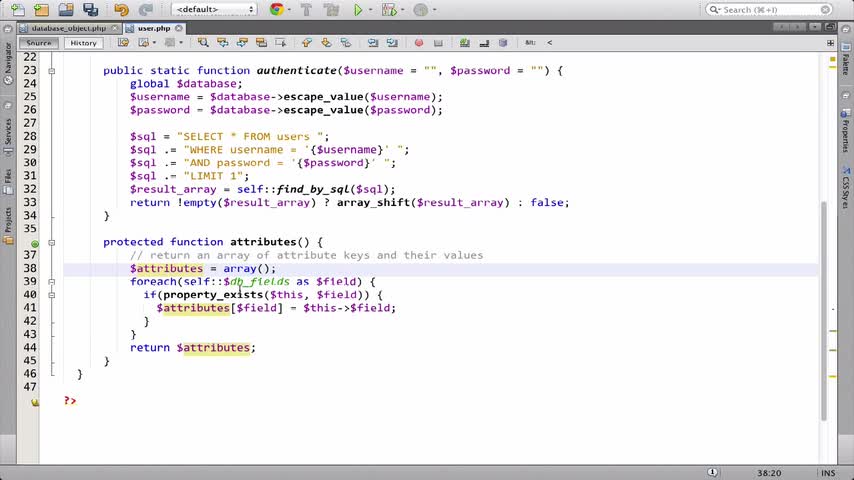Switch to the Source view button

(x=39, y=43)
